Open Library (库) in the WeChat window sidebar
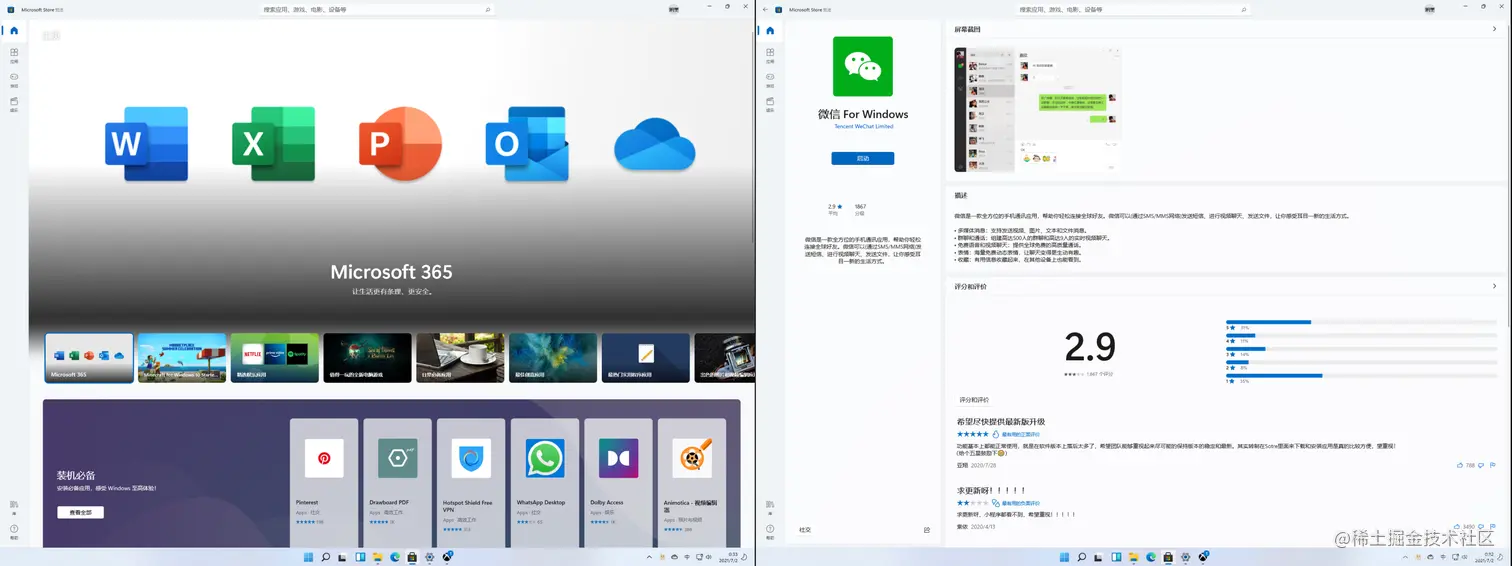The image size is (1512, 566). [x=770, y=507]
